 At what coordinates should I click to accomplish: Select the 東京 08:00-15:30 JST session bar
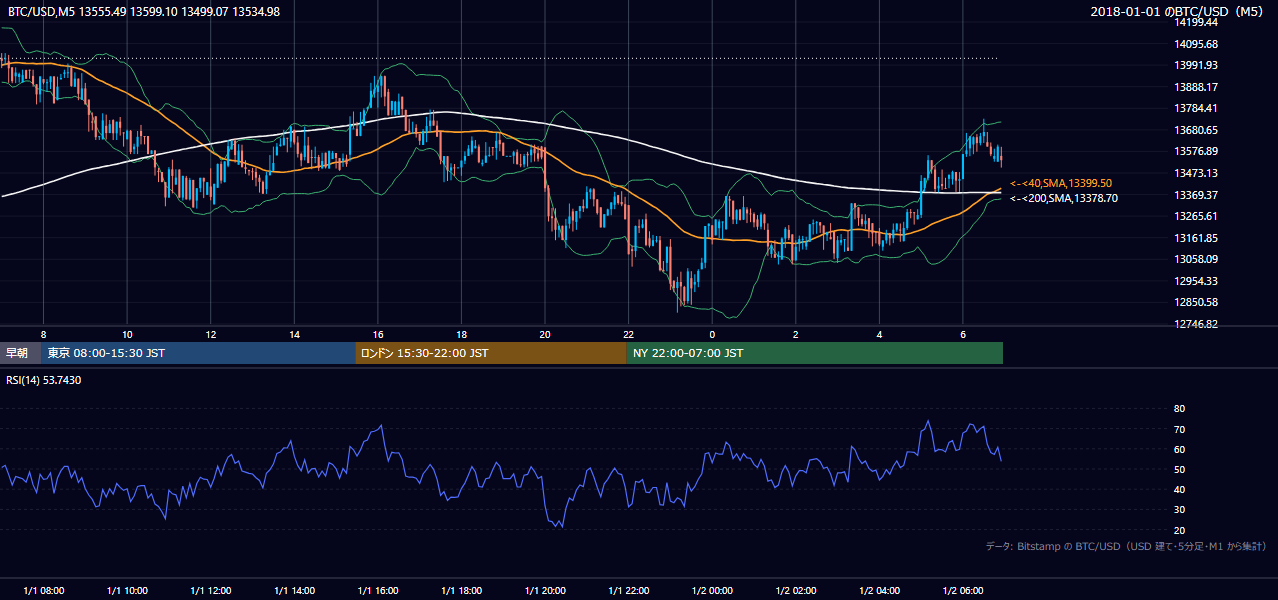tap(199, 353)
